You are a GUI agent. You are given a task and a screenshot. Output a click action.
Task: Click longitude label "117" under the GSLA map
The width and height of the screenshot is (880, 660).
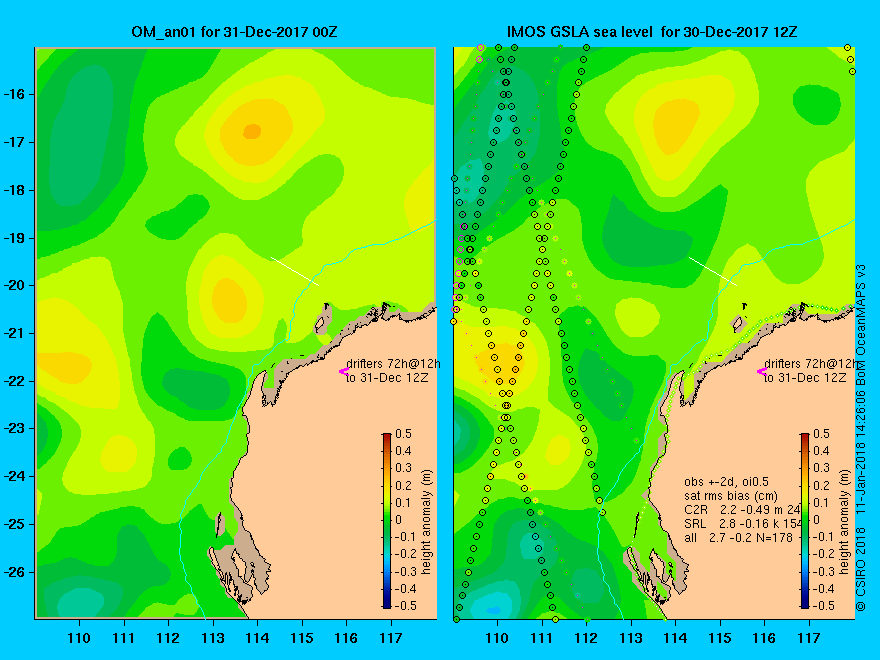pos(809,638)
